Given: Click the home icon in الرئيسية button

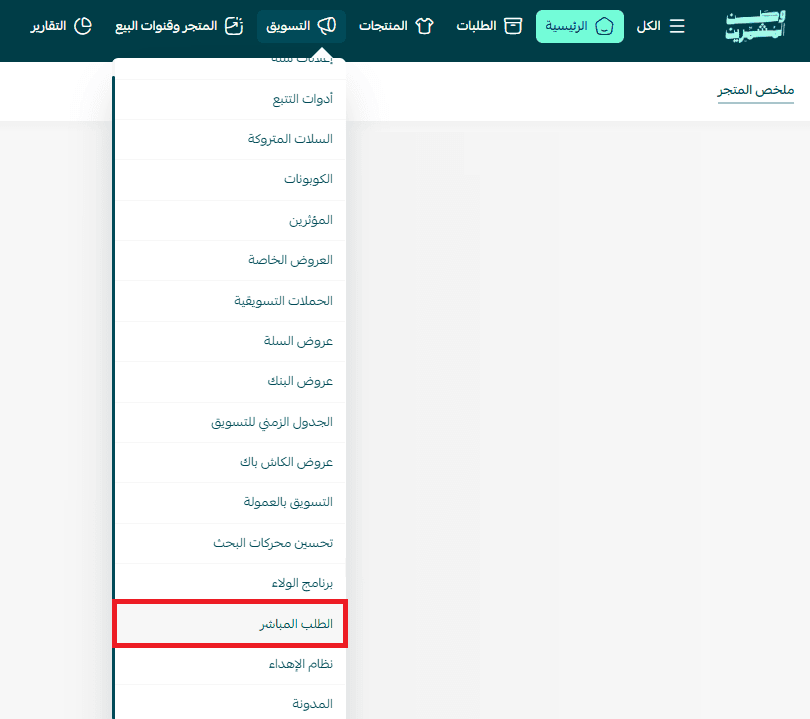Looking at the screenshot, I should 604,26.
